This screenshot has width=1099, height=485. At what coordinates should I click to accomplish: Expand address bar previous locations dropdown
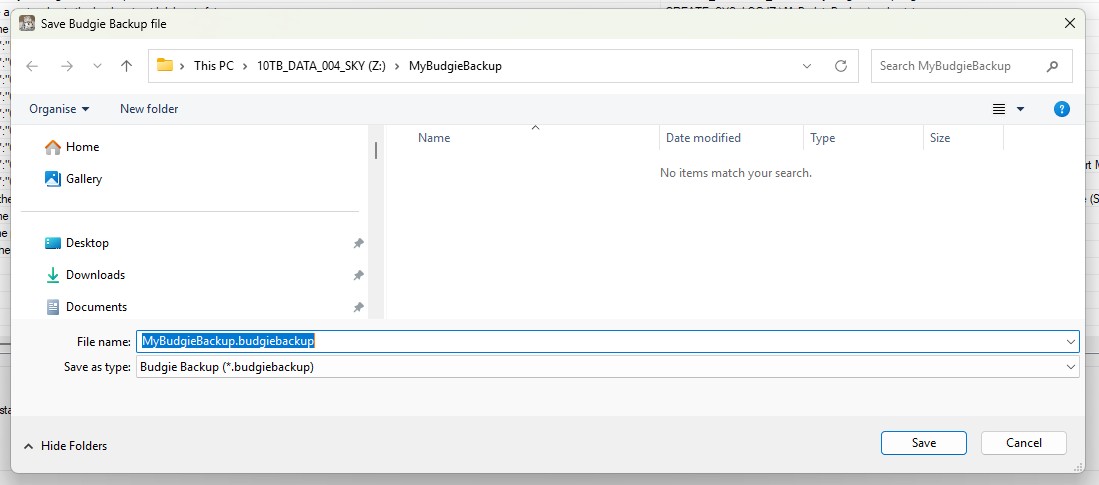[x=807, y=66]
